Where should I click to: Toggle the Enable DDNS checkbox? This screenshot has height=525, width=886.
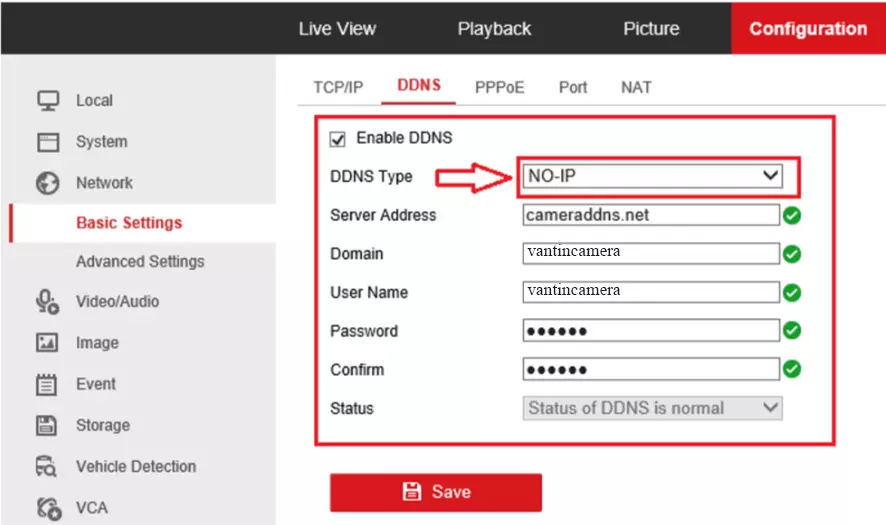[337, 139]
